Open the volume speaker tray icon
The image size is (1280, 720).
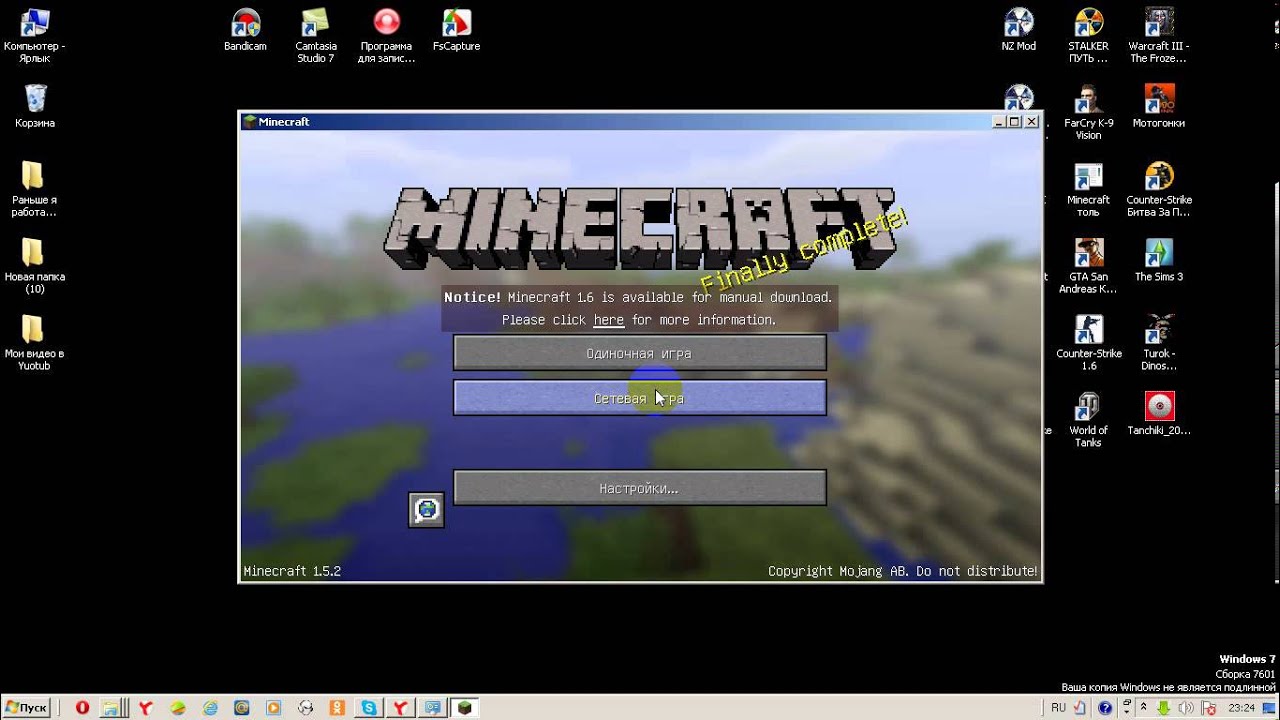tap(1186, 708)
